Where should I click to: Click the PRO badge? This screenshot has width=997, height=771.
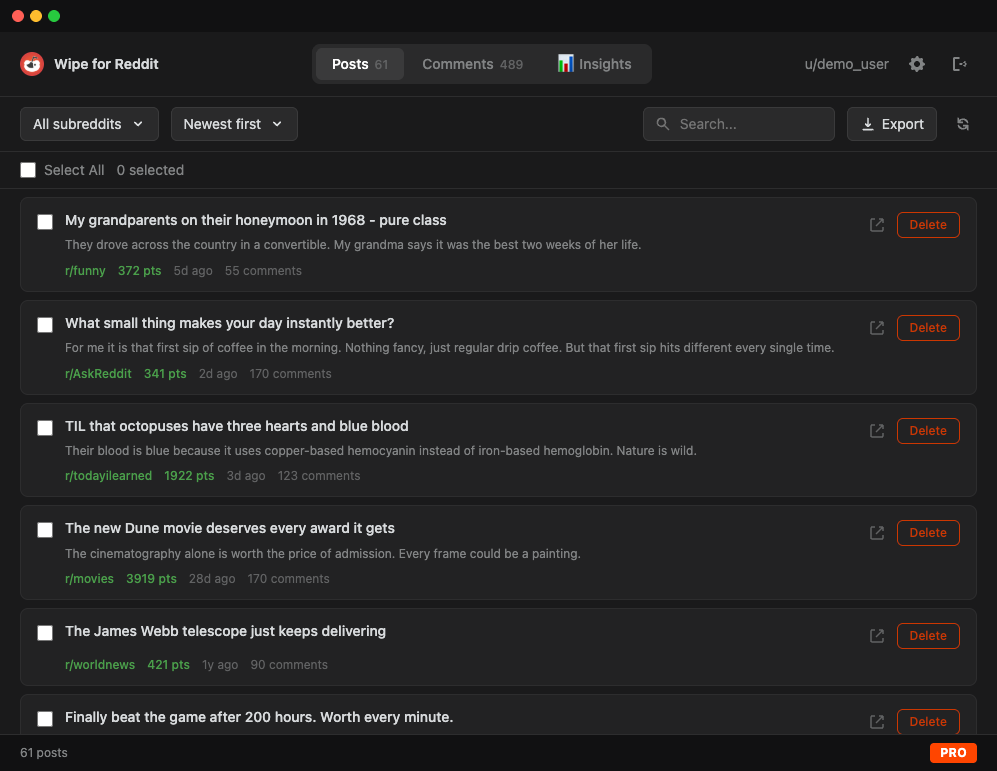(953, 753)
